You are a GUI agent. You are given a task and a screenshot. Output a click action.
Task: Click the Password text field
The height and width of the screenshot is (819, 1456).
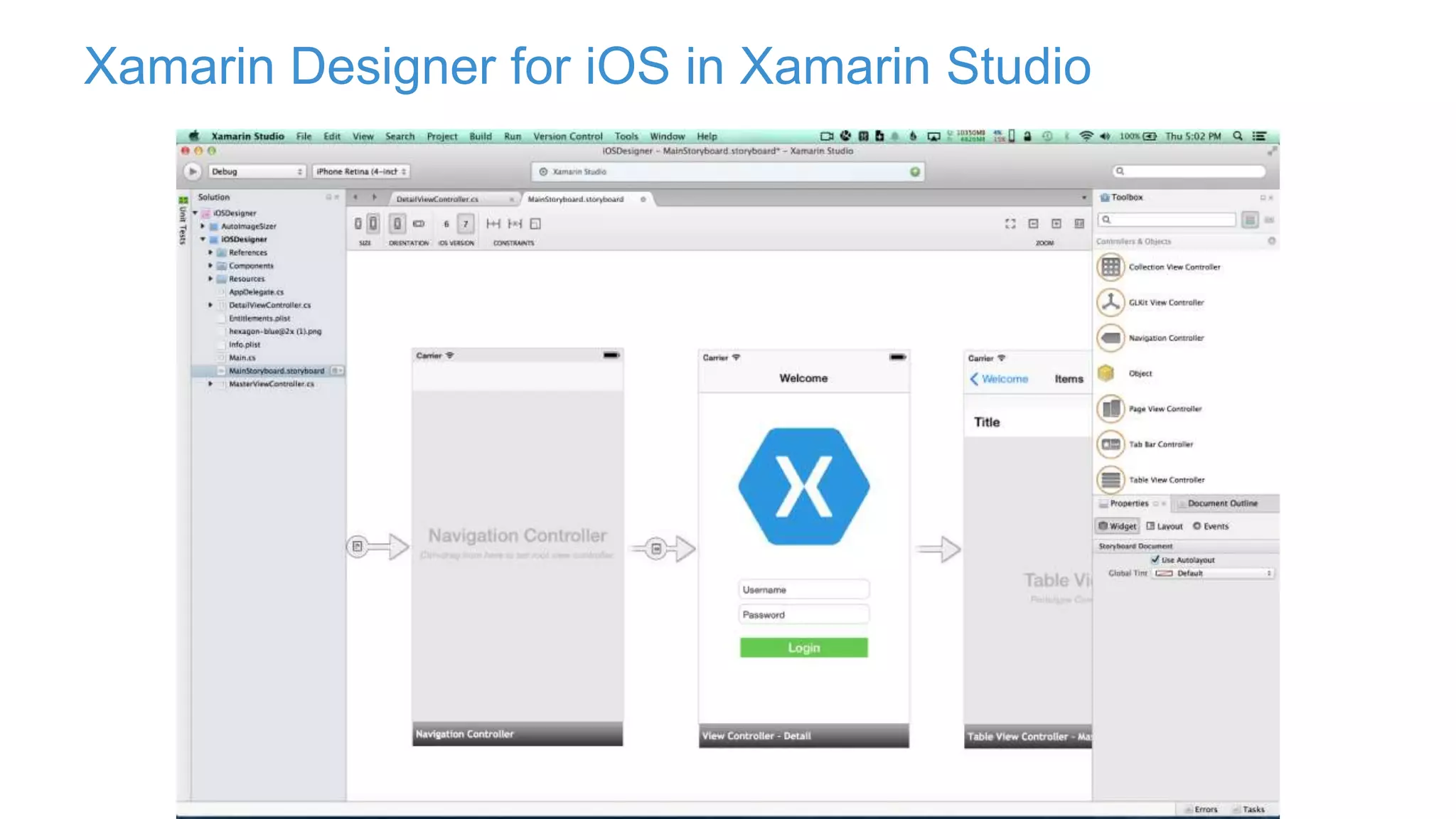click(x=804, y=614)
